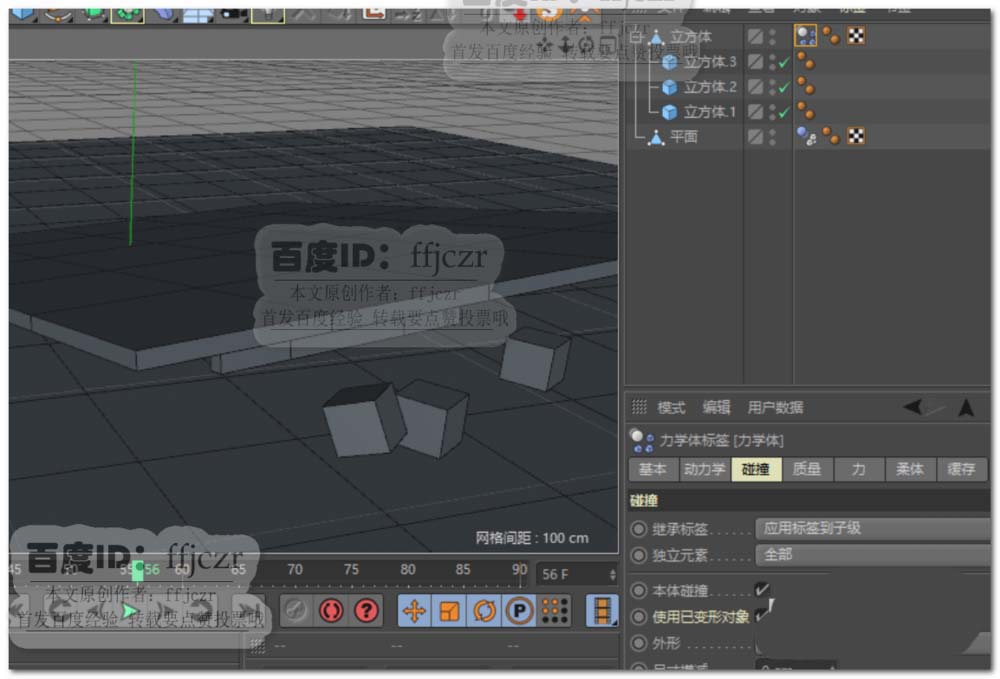Click the attribute manager up arrow

[x=966, y=407]
